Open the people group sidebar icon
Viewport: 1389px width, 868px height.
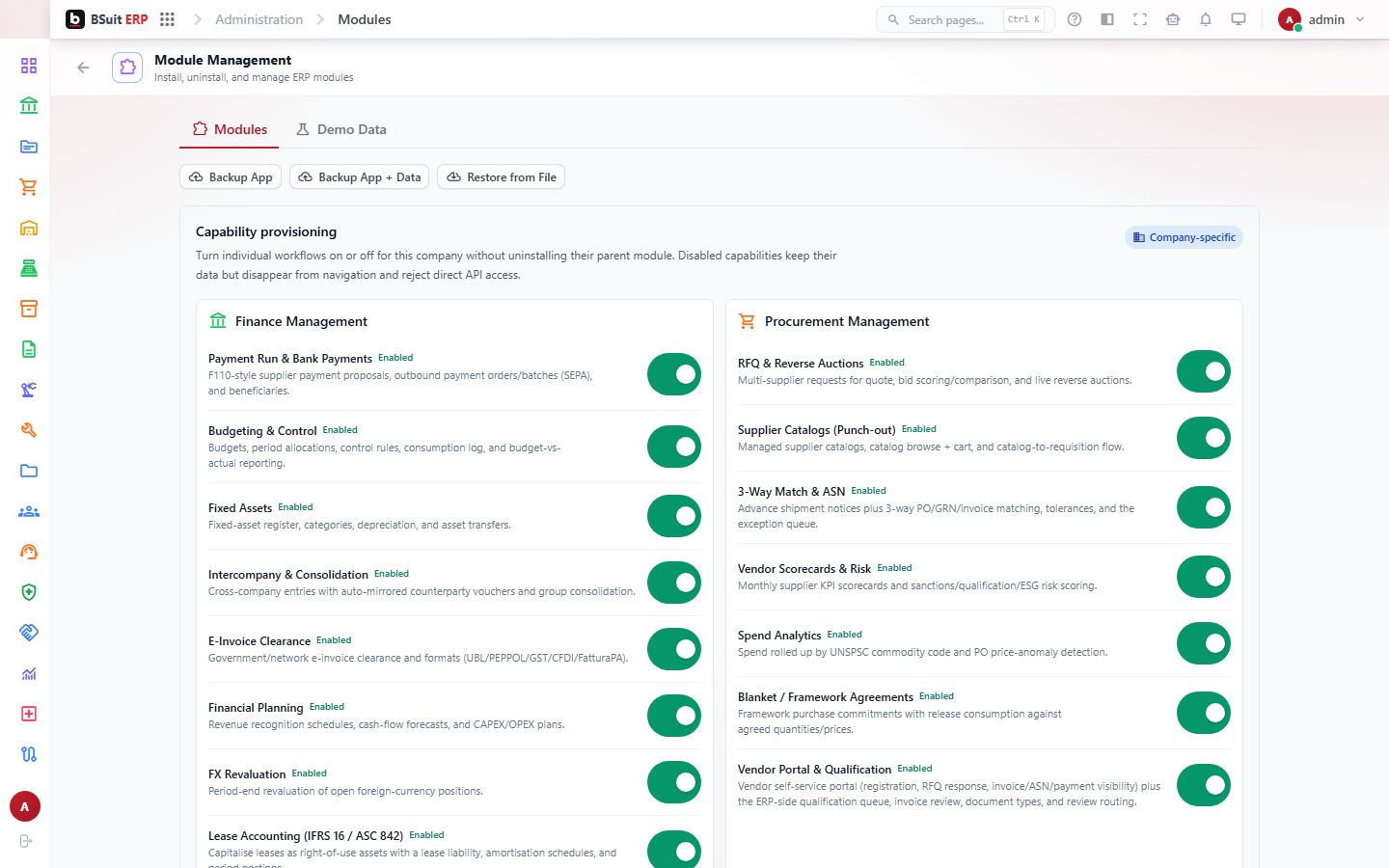click(29, 511)
